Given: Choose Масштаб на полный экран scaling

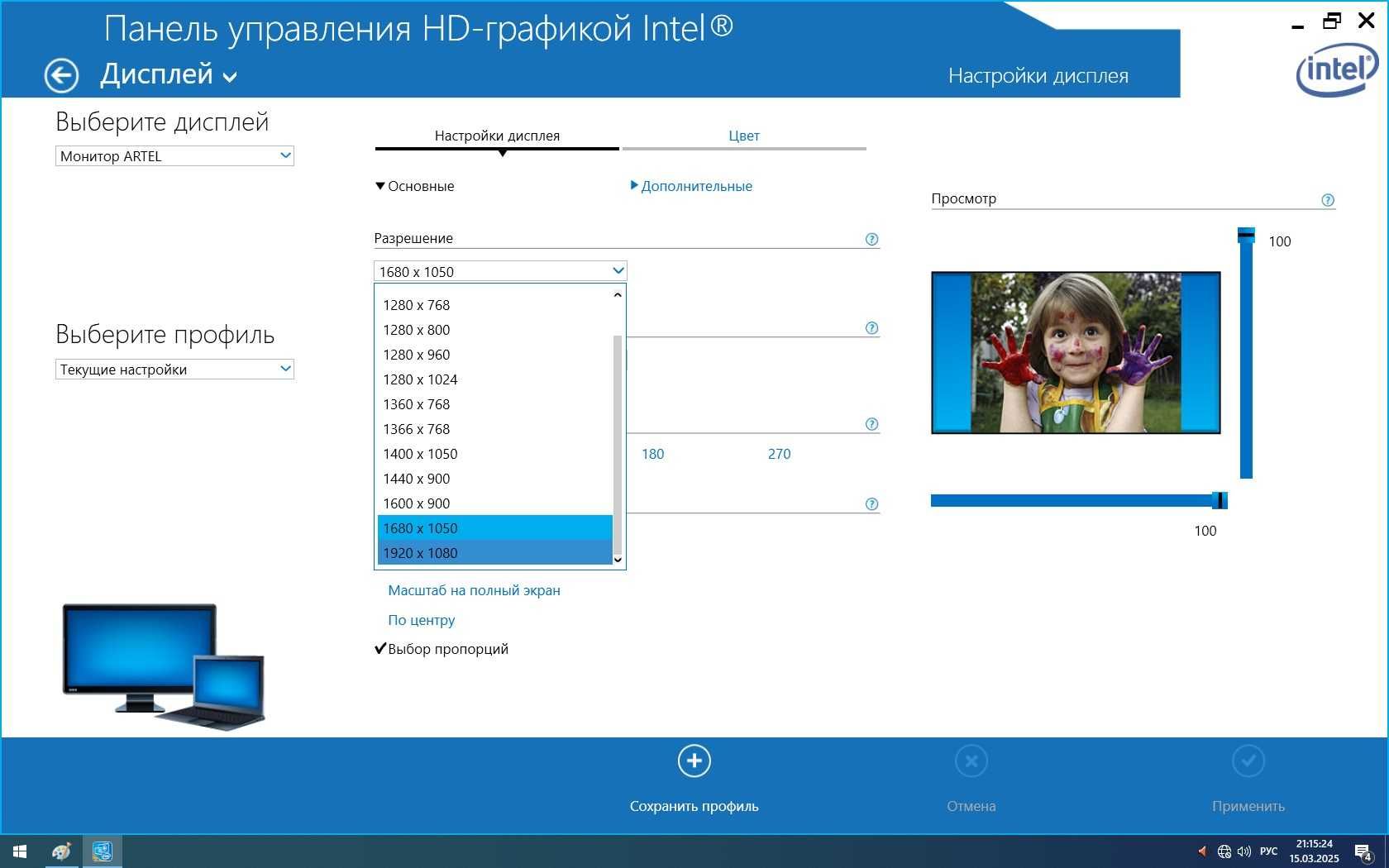Looking at the screenshot, I should (474, 590).
